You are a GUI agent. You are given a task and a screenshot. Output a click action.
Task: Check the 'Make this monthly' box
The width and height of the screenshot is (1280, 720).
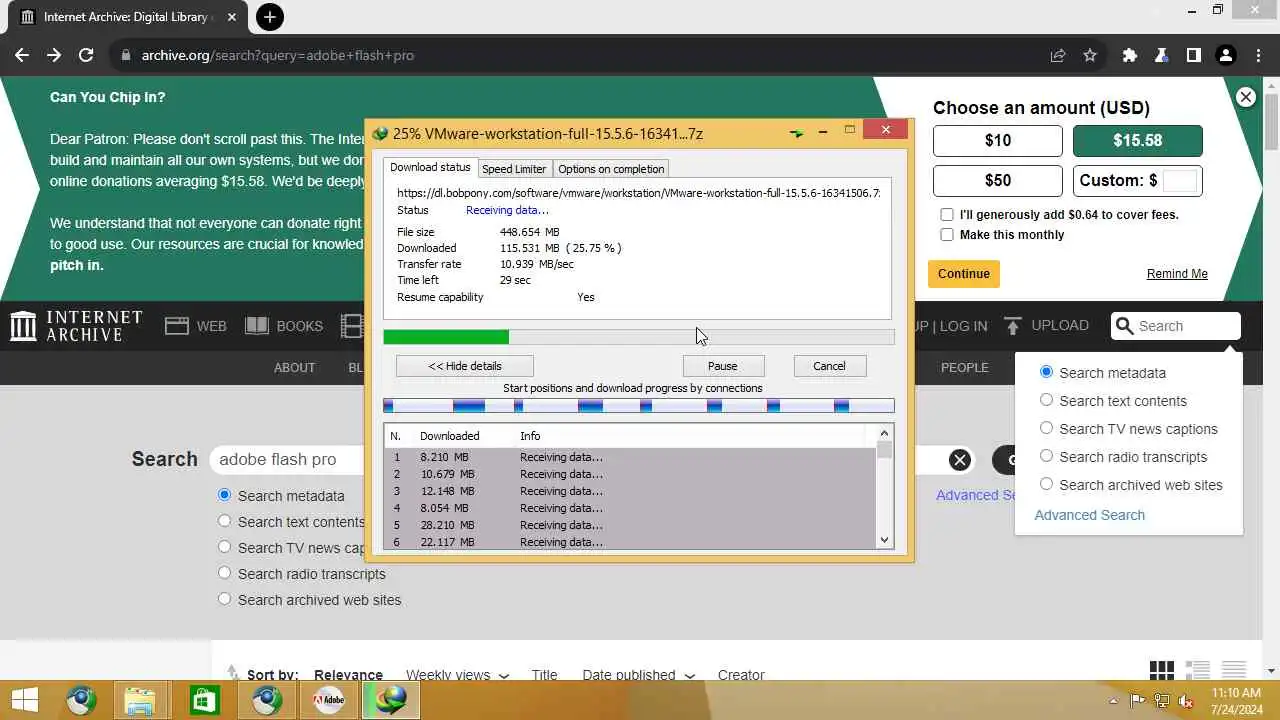947,235
